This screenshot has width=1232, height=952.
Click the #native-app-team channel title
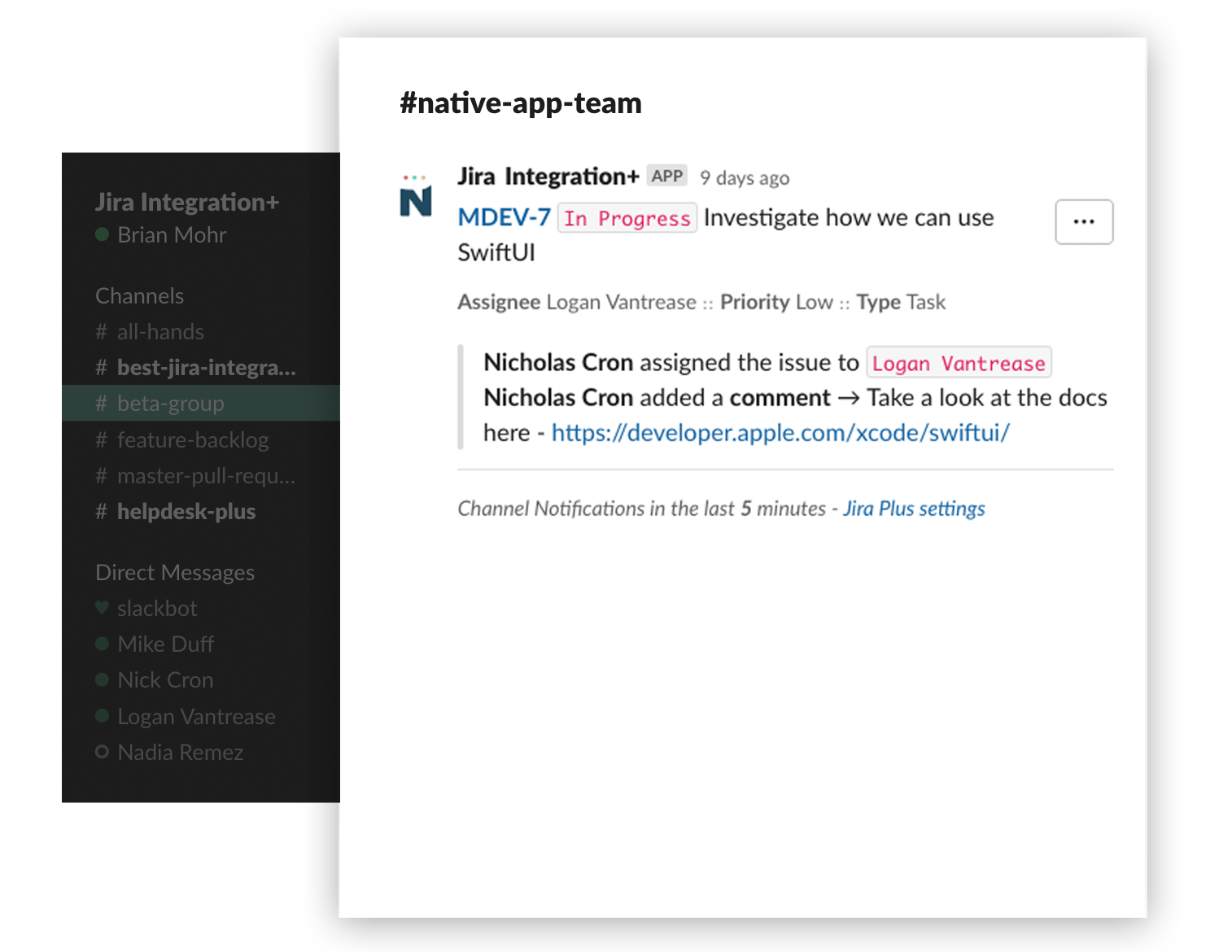tap(520, 103)
